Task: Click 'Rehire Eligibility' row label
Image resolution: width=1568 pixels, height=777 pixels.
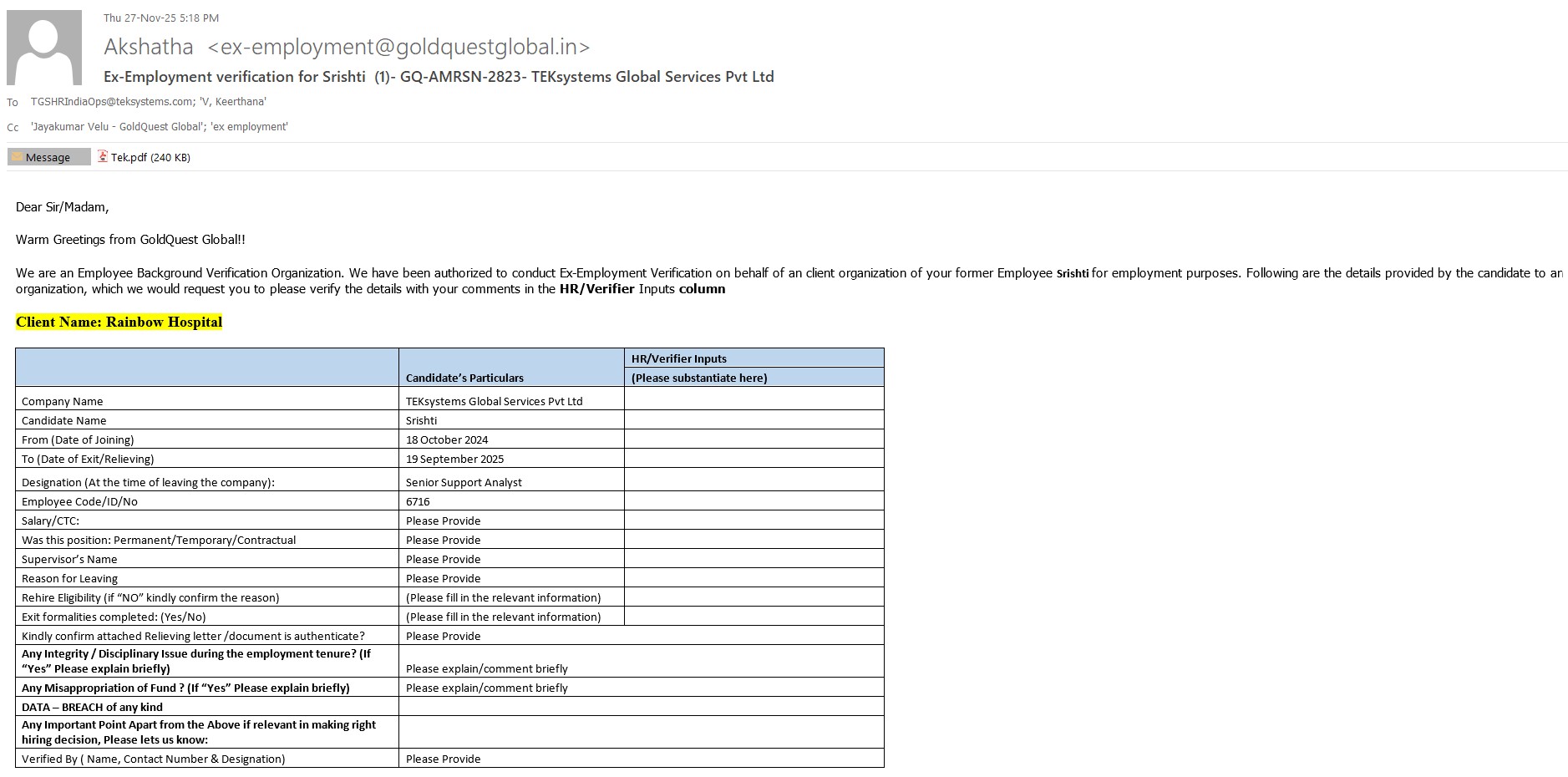Action: [150, 597]
